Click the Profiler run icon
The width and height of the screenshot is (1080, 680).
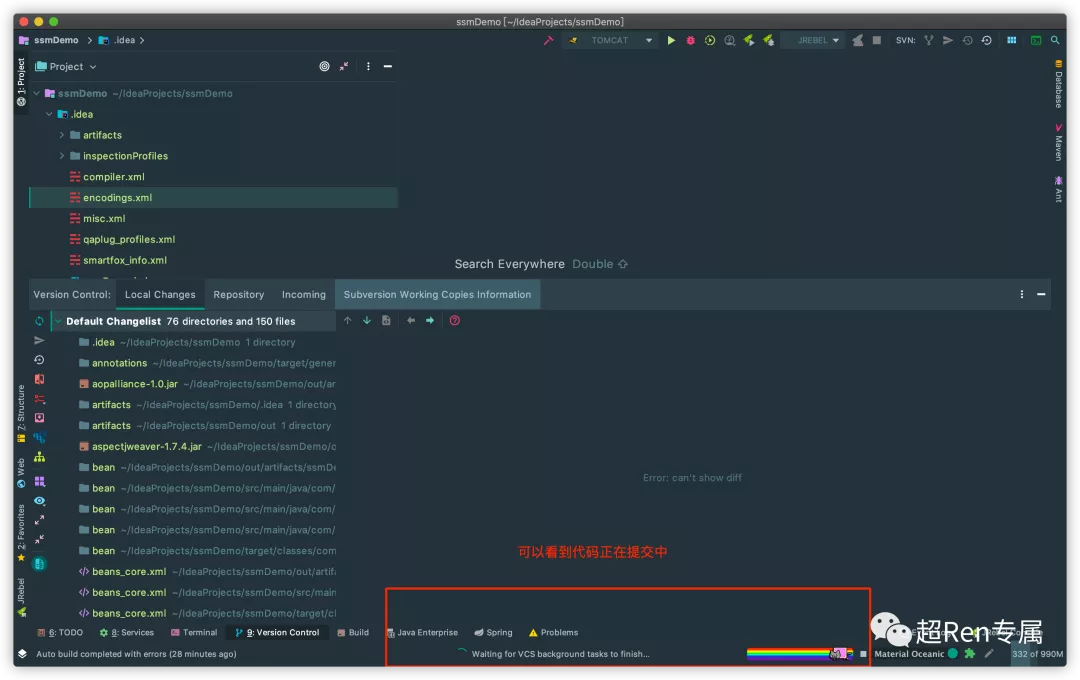tap(729, 40)
